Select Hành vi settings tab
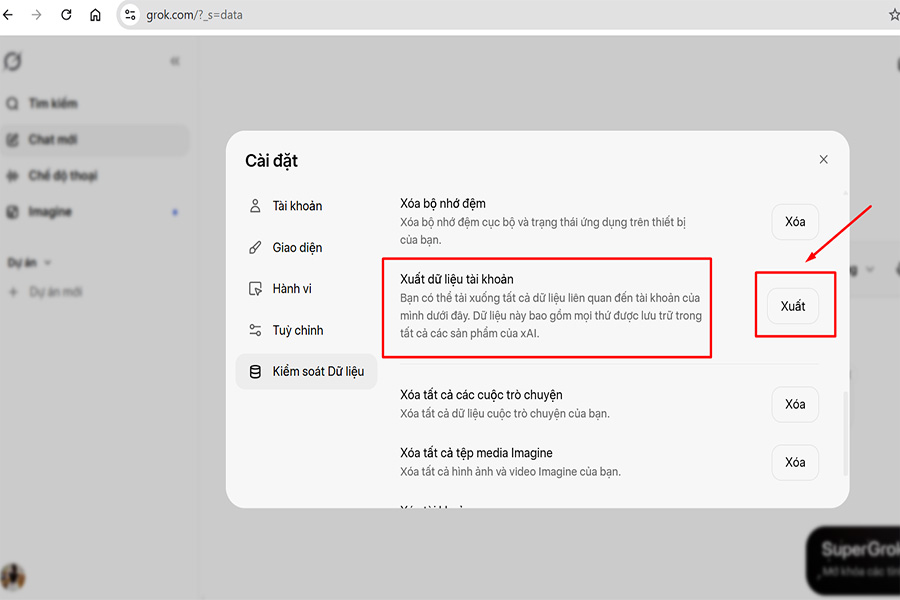 coord(291,289)
